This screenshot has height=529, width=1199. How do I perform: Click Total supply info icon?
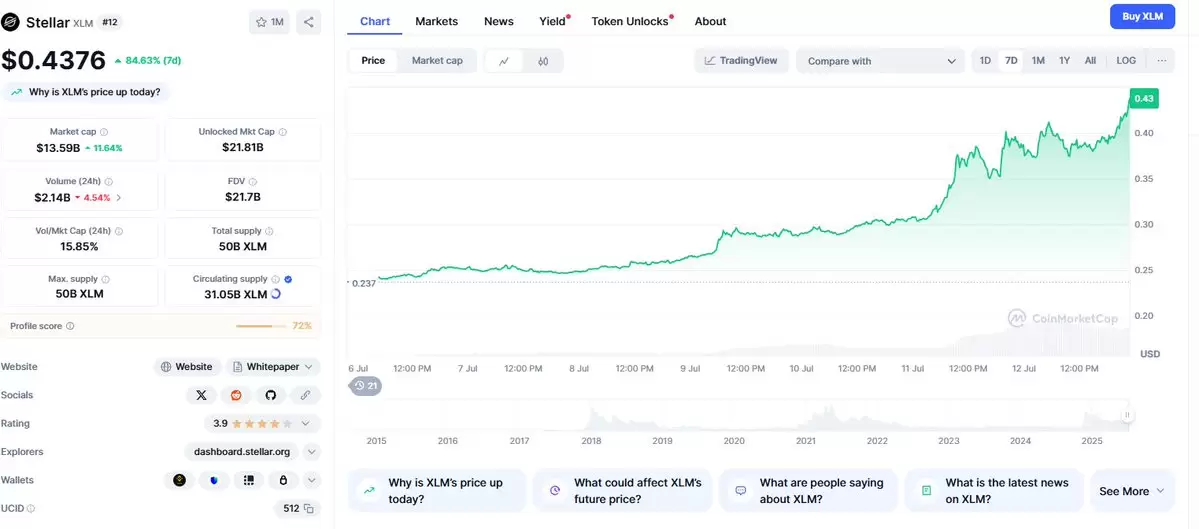[269, 231]
